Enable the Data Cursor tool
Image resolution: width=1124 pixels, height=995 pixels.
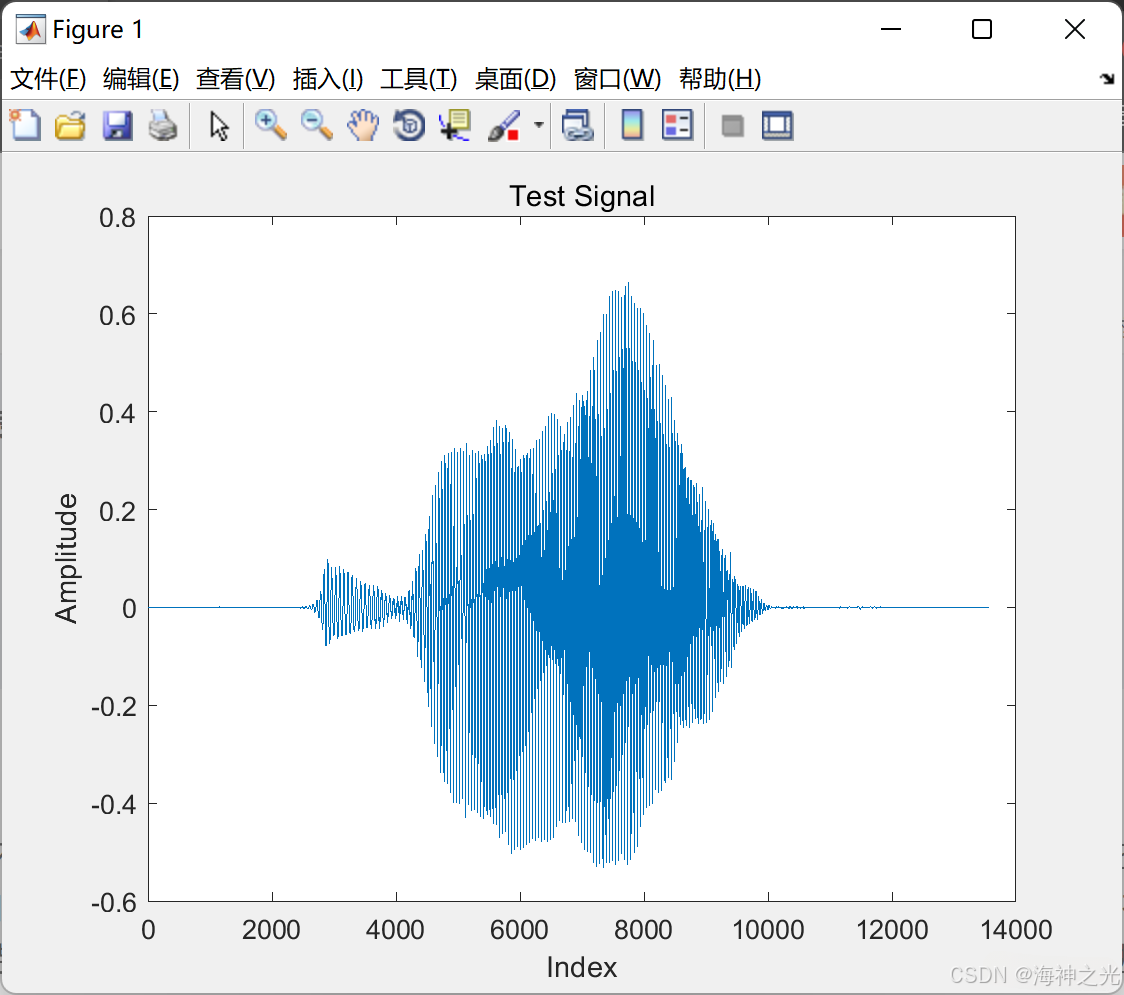(454, 125)
